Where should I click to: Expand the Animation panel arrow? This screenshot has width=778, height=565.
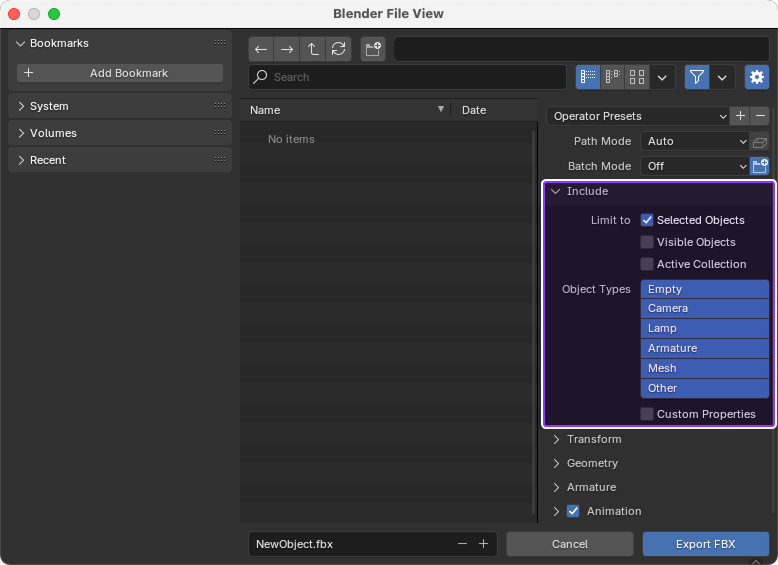tap(556, 511)
